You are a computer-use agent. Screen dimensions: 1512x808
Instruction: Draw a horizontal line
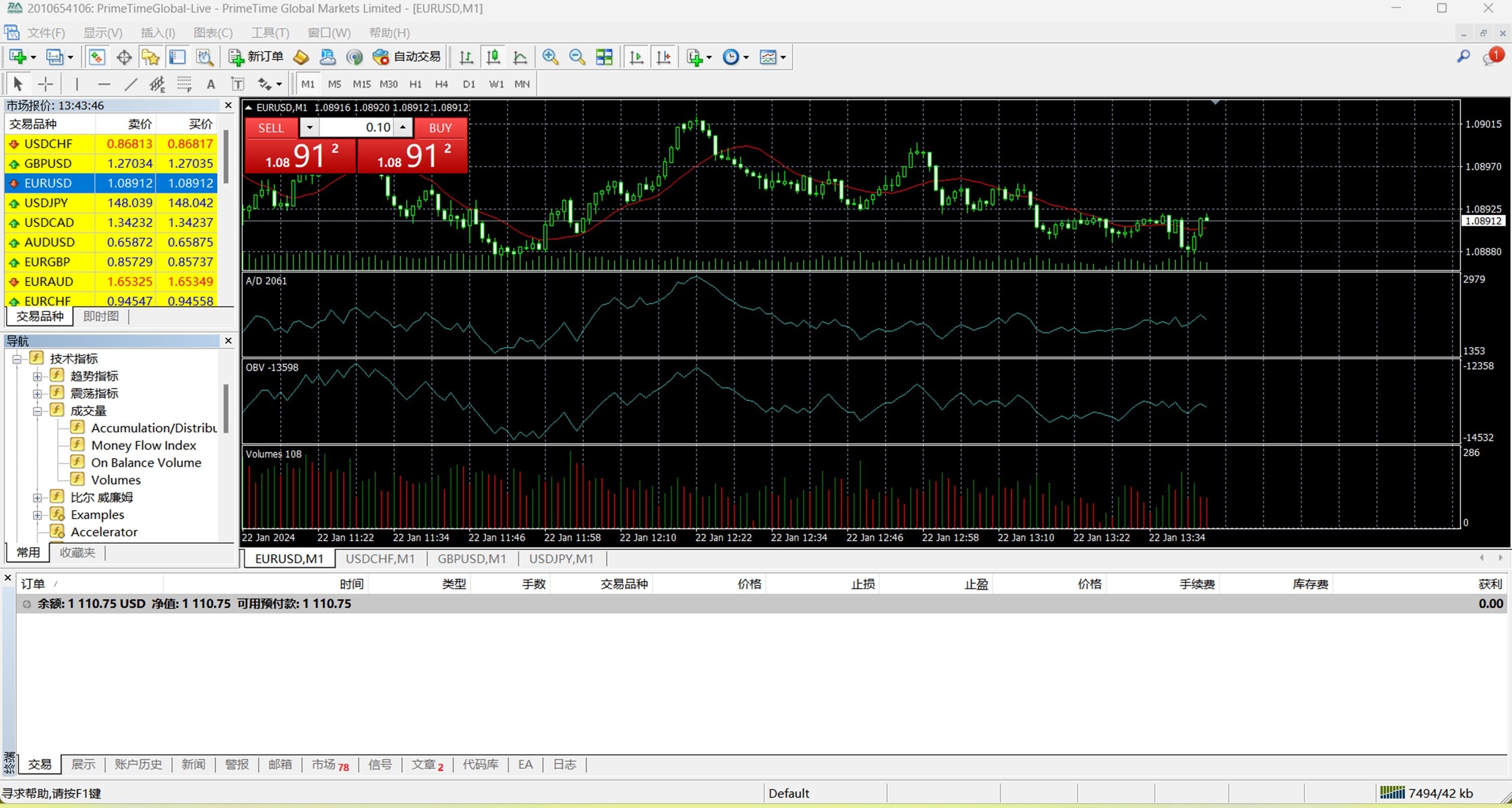coord(104,84)
